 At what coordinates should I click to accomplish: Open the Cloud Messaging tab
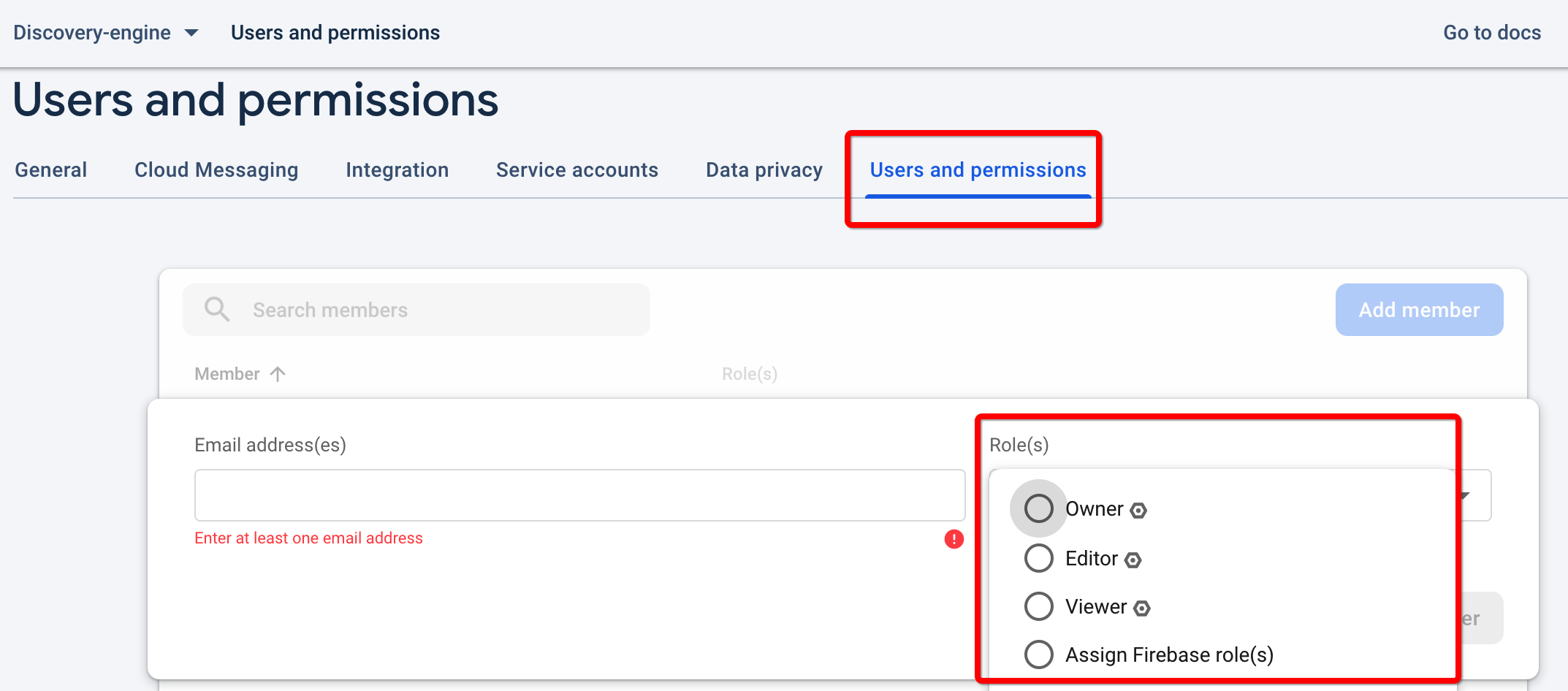pyautogui.click(x=216, y=170)
